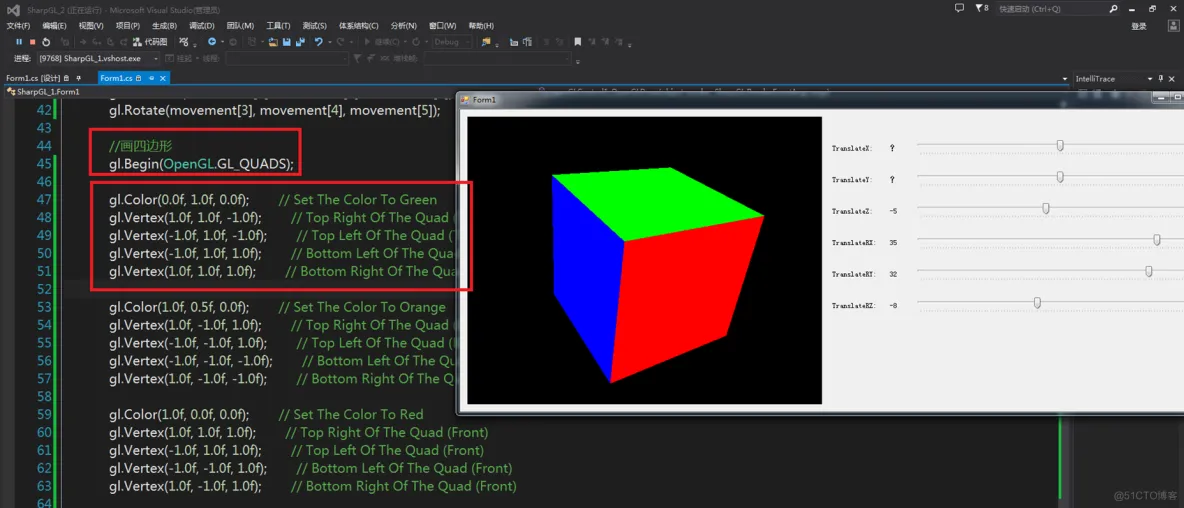The width and height of the screenshot is (1184, 508).
Task: Open the 窗口(W) menu
Action: point(442,26)
